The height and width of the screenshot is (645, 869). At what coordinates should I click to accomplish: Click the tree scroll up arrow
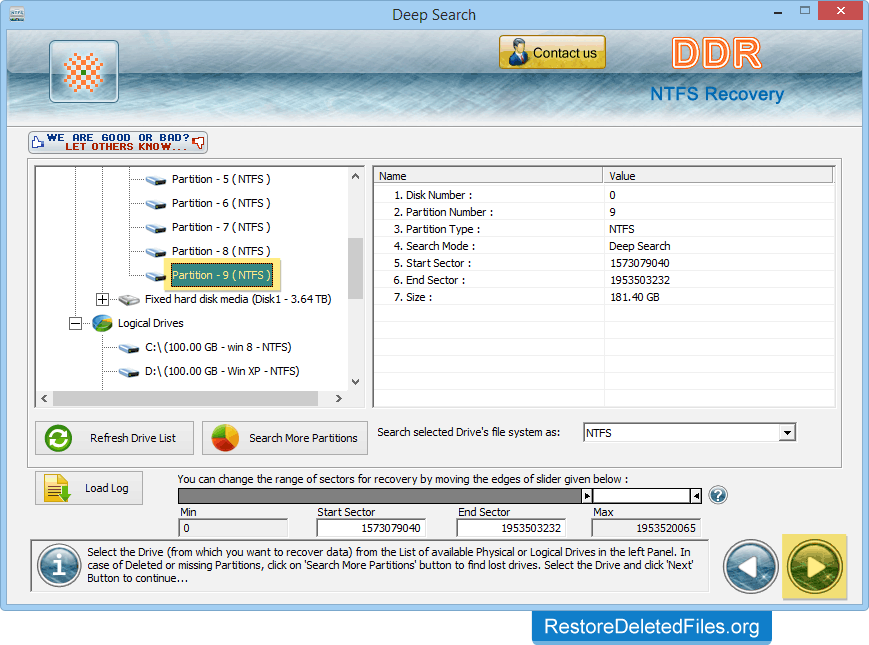(355, 176)
